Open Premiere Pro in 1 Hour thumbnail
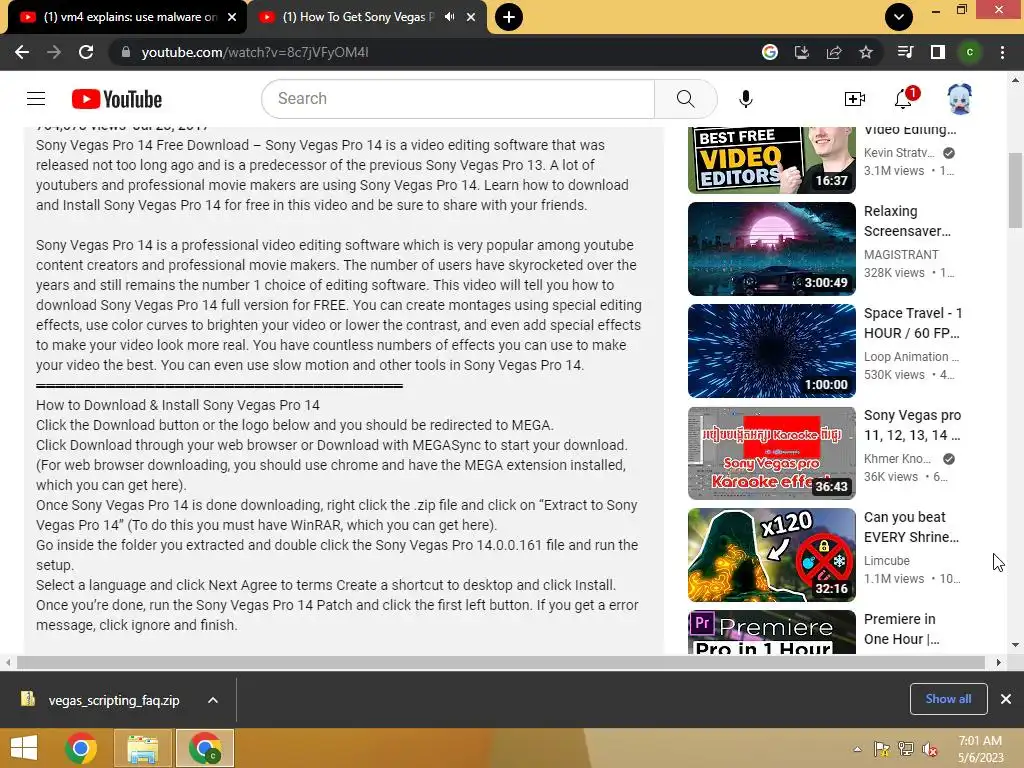The width and height of the screenshot is (1024, 768). [x=771, y=632]
